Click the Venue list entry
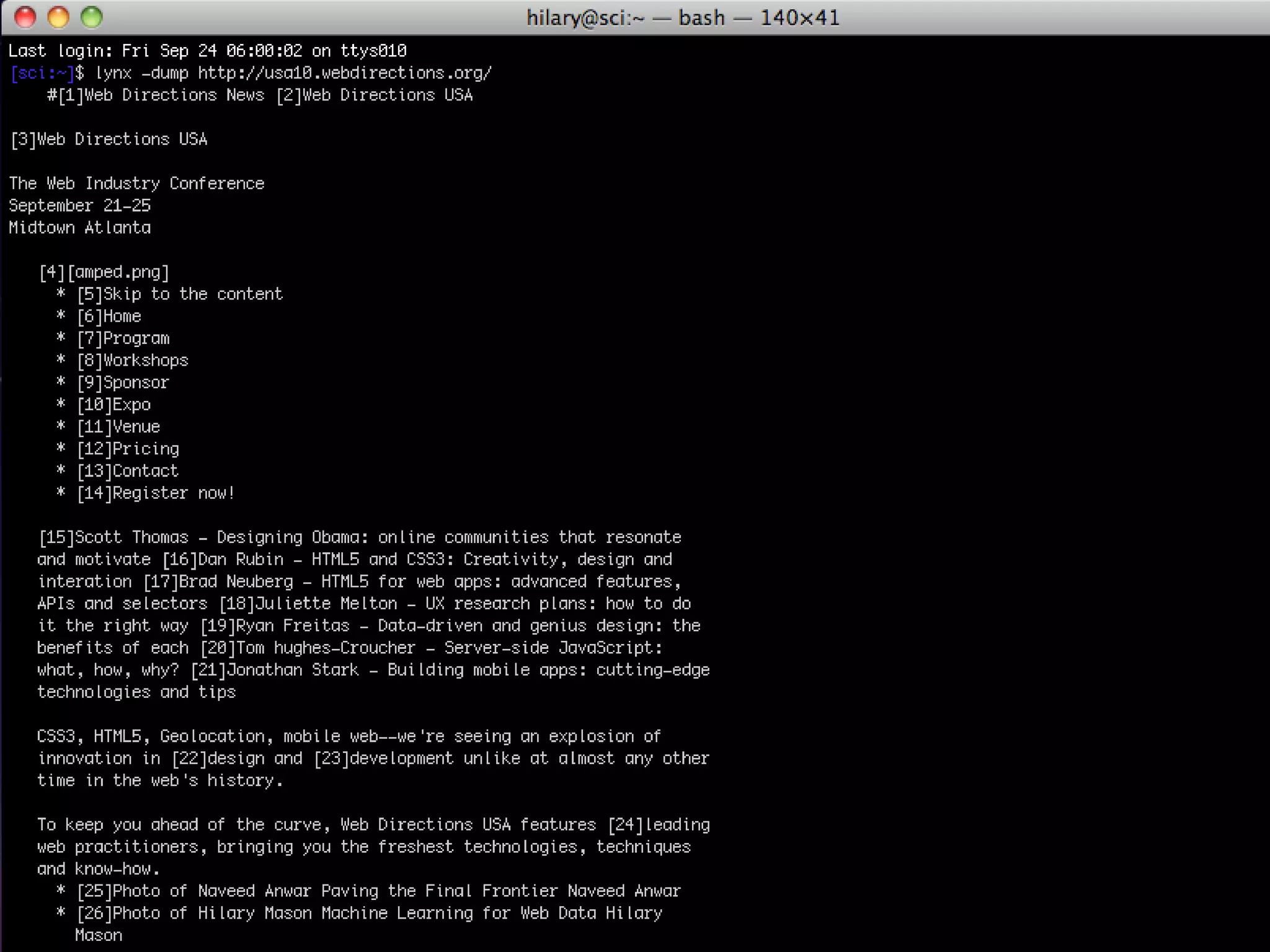 [x=136, y=427]
